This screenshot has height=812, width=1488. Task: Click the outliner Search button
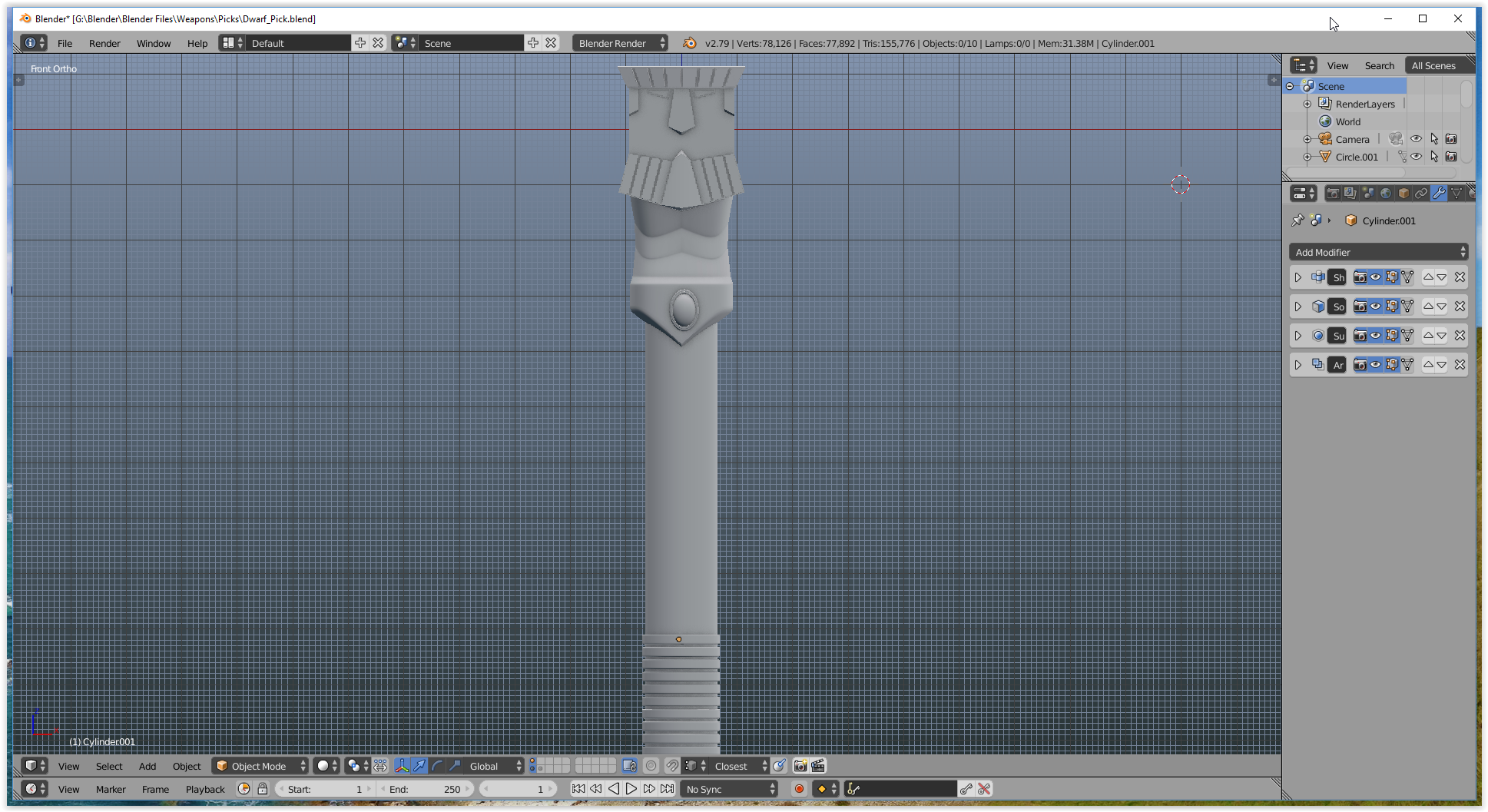pyautogui.click(x=1379, y=66)
